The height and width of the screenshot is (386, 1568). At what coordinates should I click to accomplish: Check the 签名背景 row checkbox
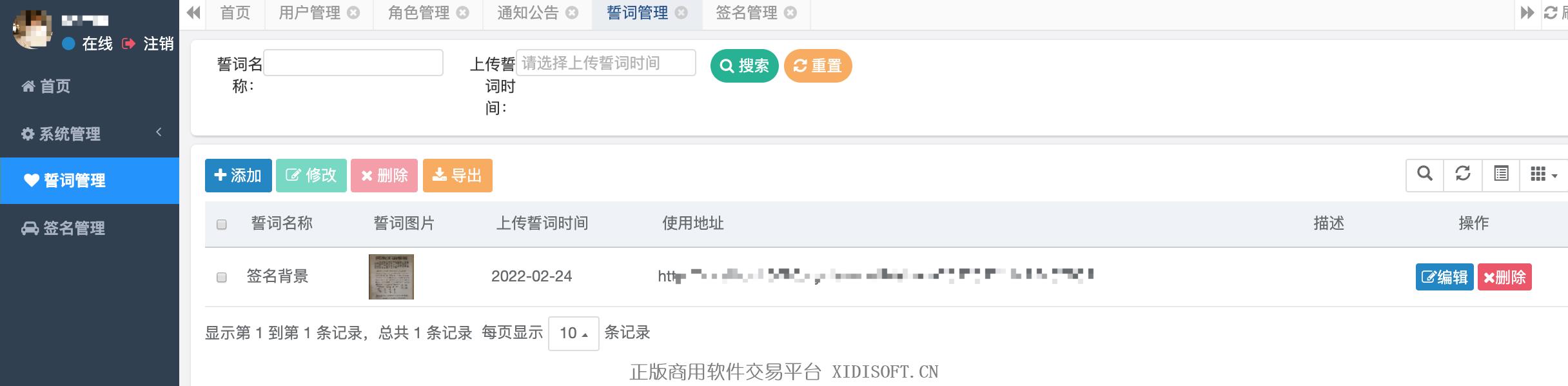tap(222, 278)
